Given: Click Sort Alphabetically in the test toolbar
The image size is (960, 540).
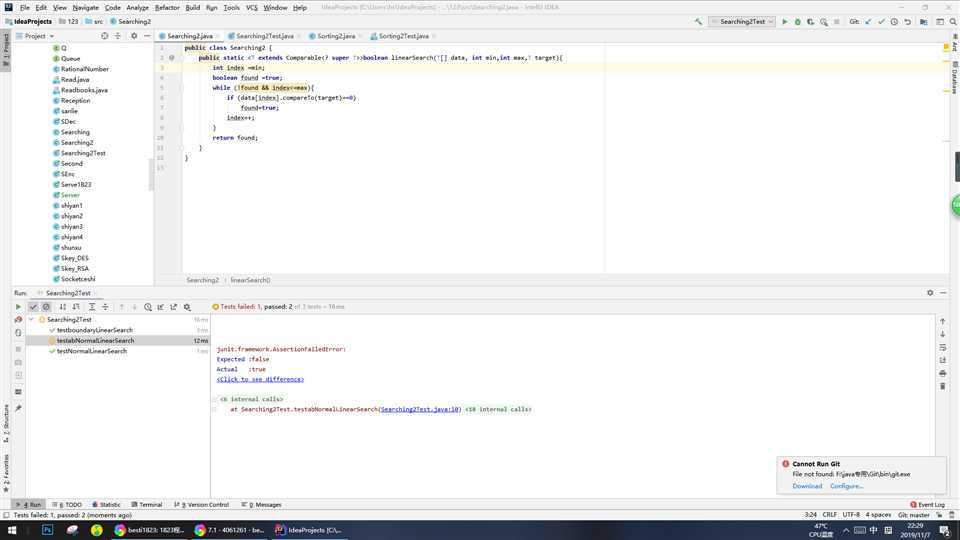Looking at the screenshot, I should [62, 307].
